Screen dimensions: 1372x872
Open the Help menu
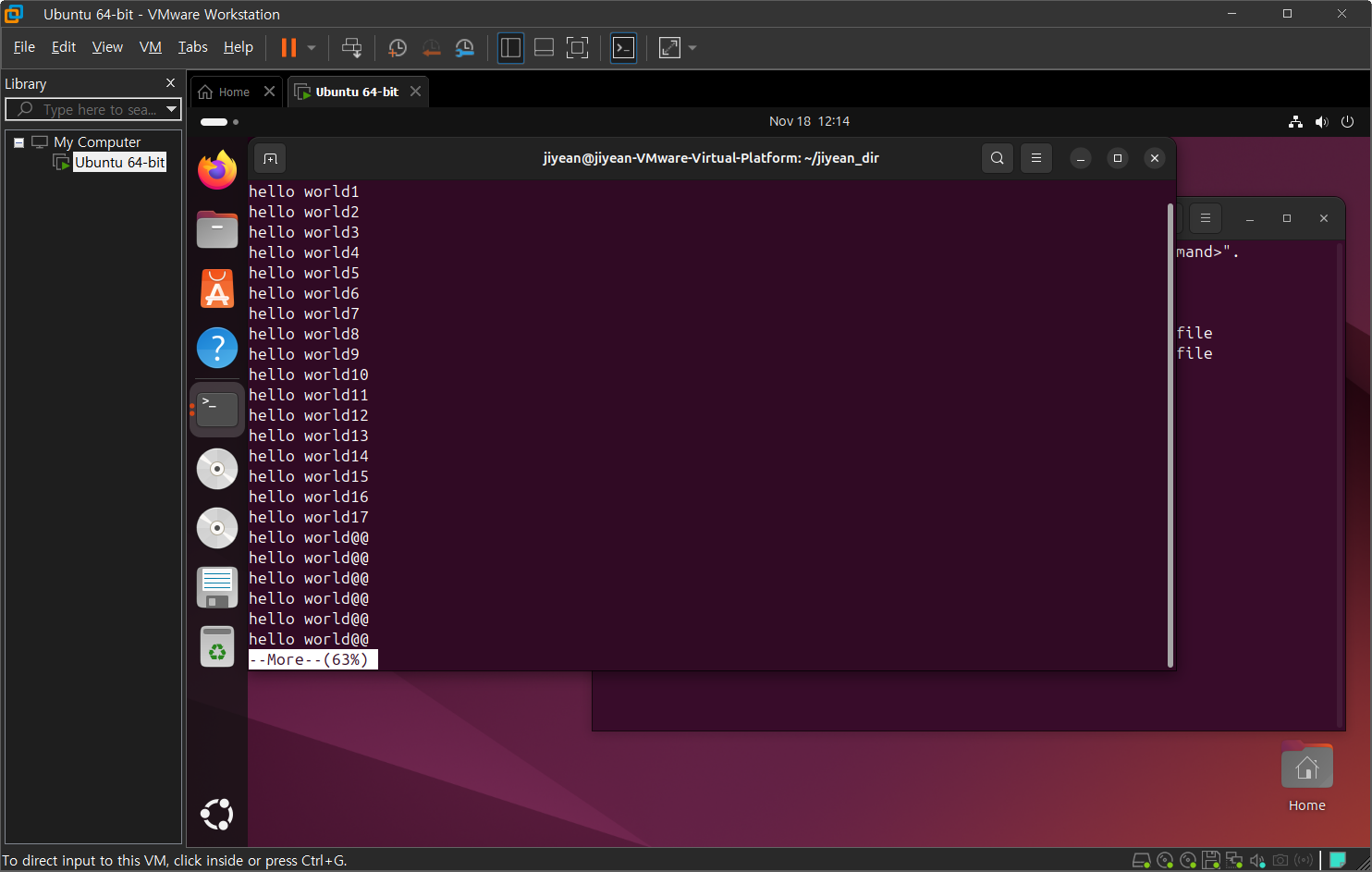click(238, 47)
